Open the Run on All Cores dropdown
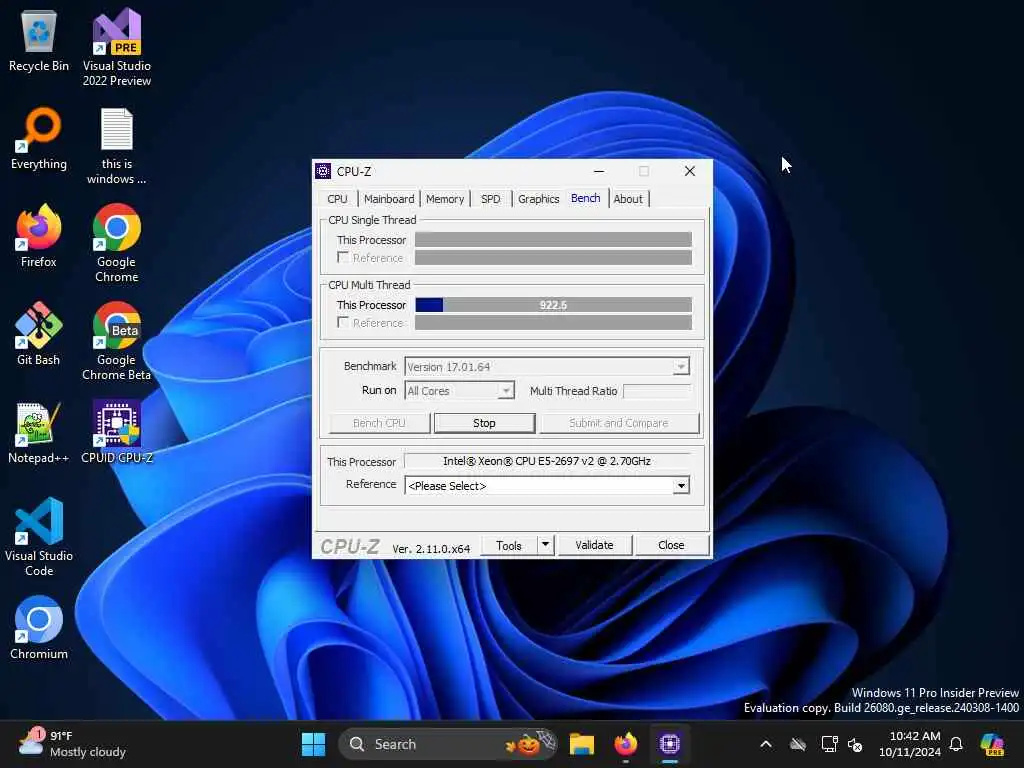 coord(505,391)
